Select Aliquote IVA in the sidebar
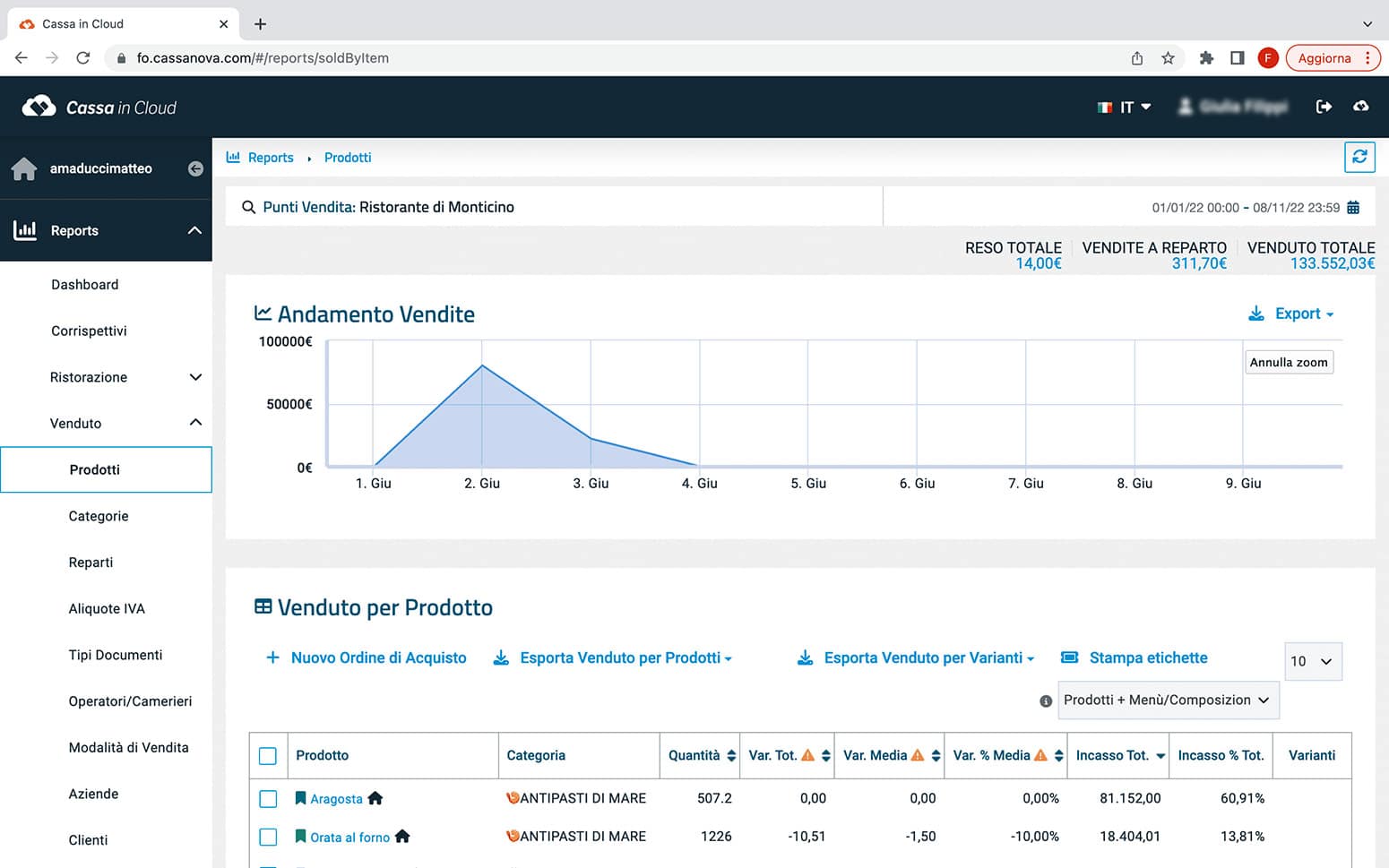The height and width of the screenshot is (868, 1389). (x=107, y=609)
